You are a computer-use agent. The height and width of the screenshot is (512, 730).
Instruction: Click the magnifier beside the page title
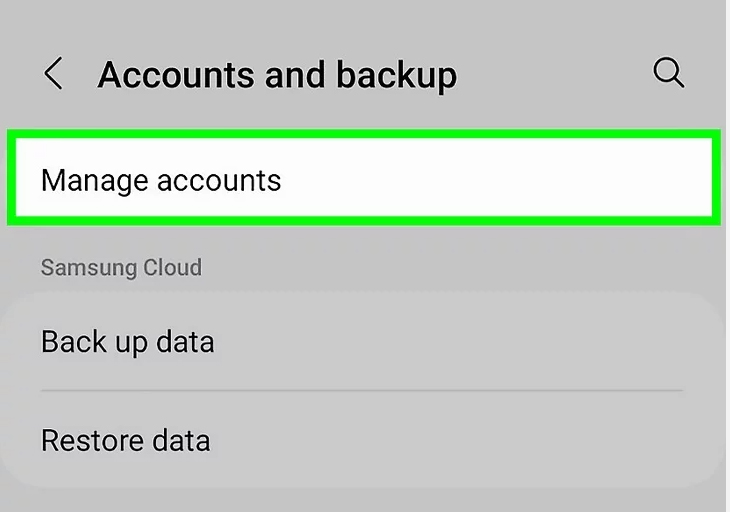[669, 73]
